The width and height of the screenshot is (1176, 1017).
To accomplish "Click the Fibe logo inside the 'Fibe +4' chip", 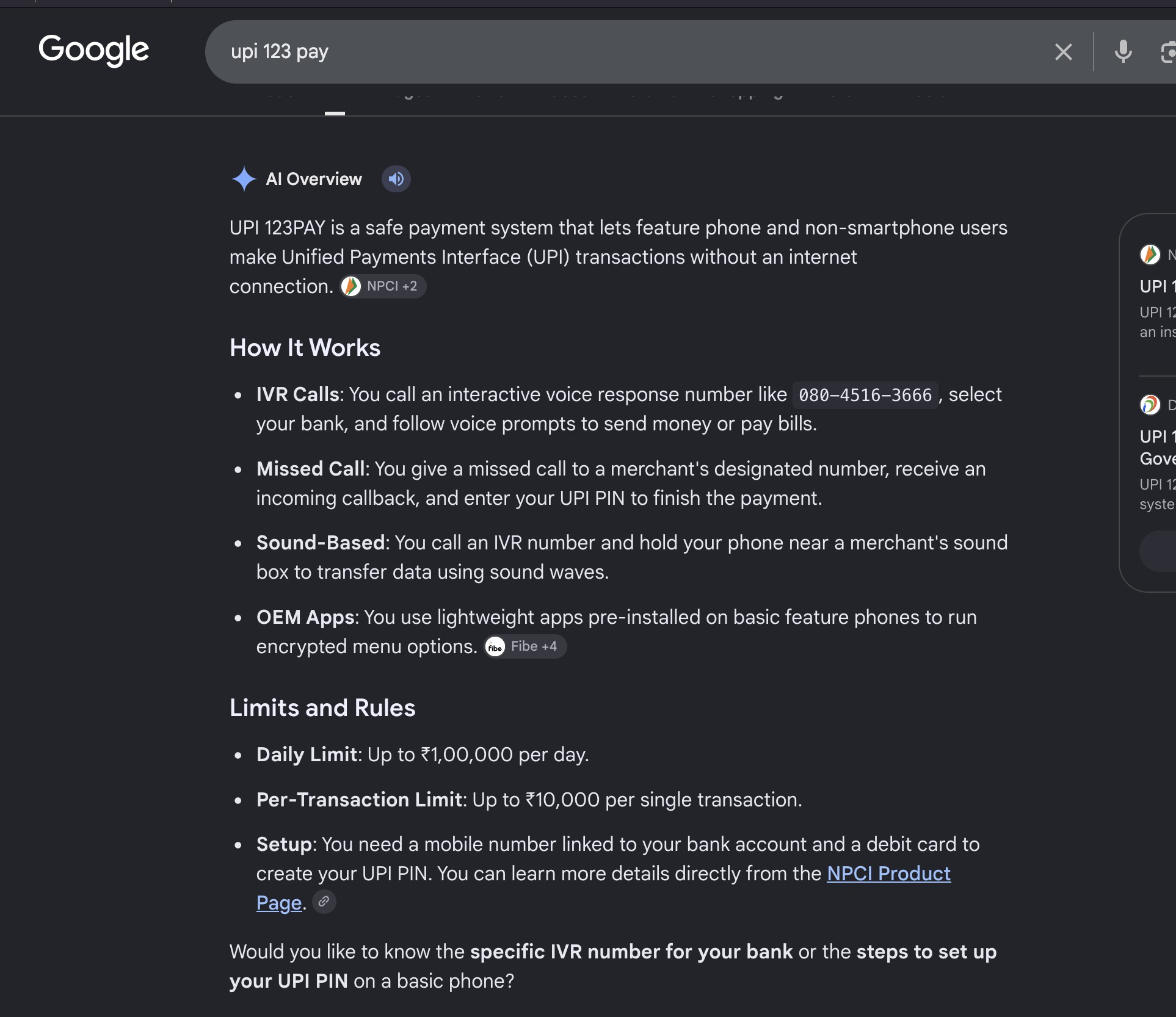I will coord(495,646).
